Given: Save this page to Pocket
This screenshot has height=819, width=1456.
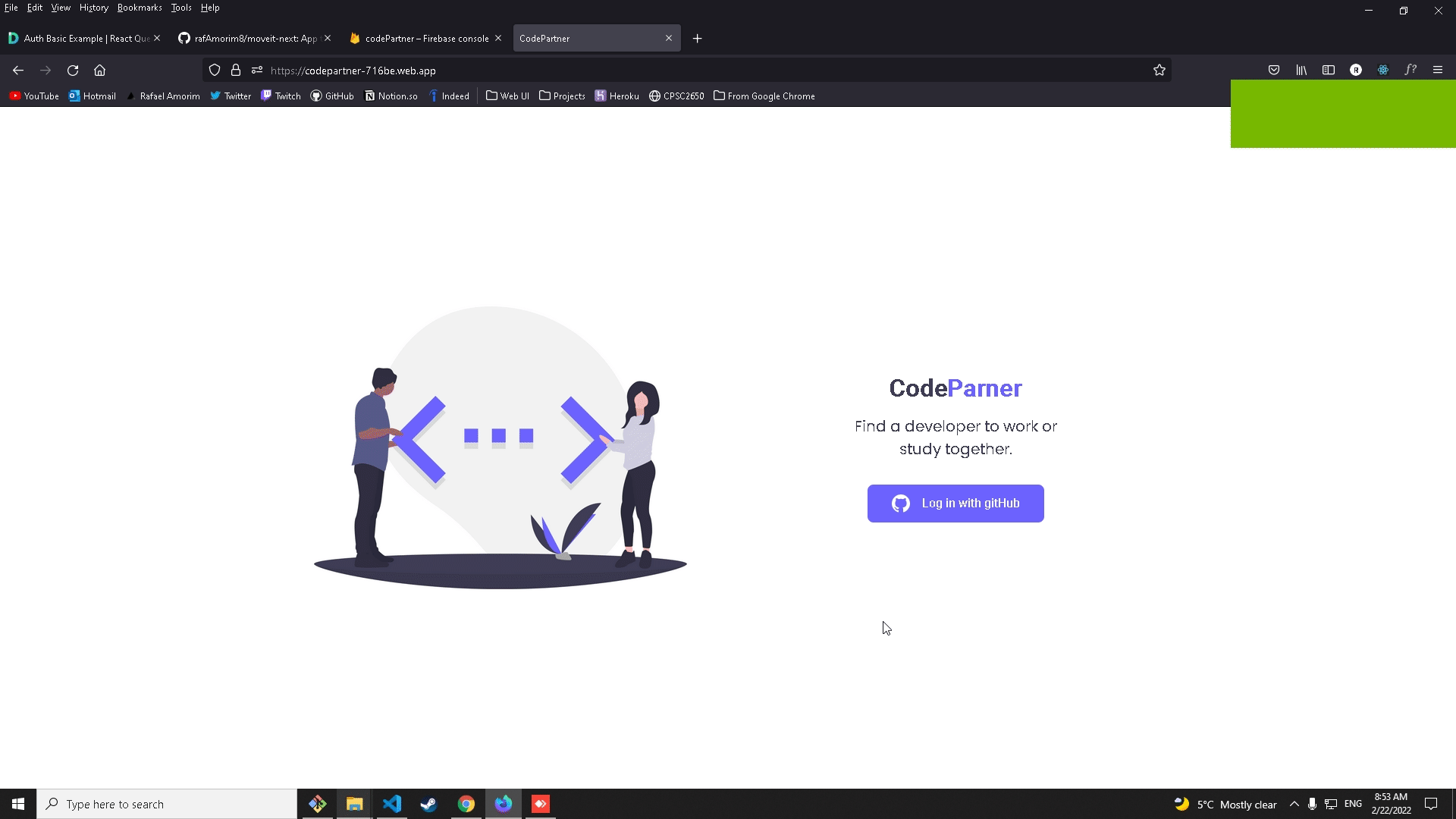Looking at the screenshot, I should tap(1274, 70).
